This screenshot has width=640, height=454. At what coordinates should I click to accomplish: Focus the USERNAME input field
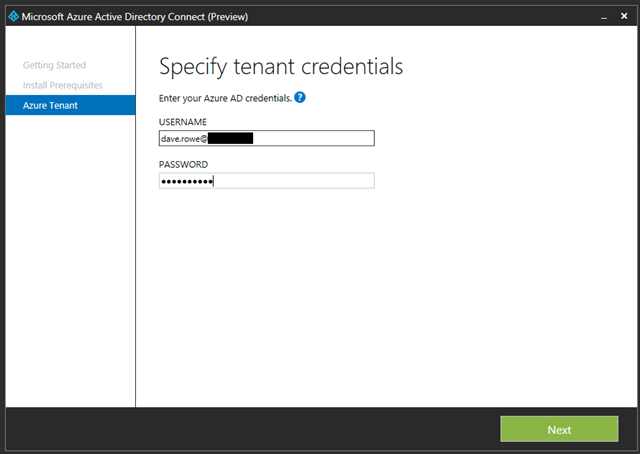(267, 138)
